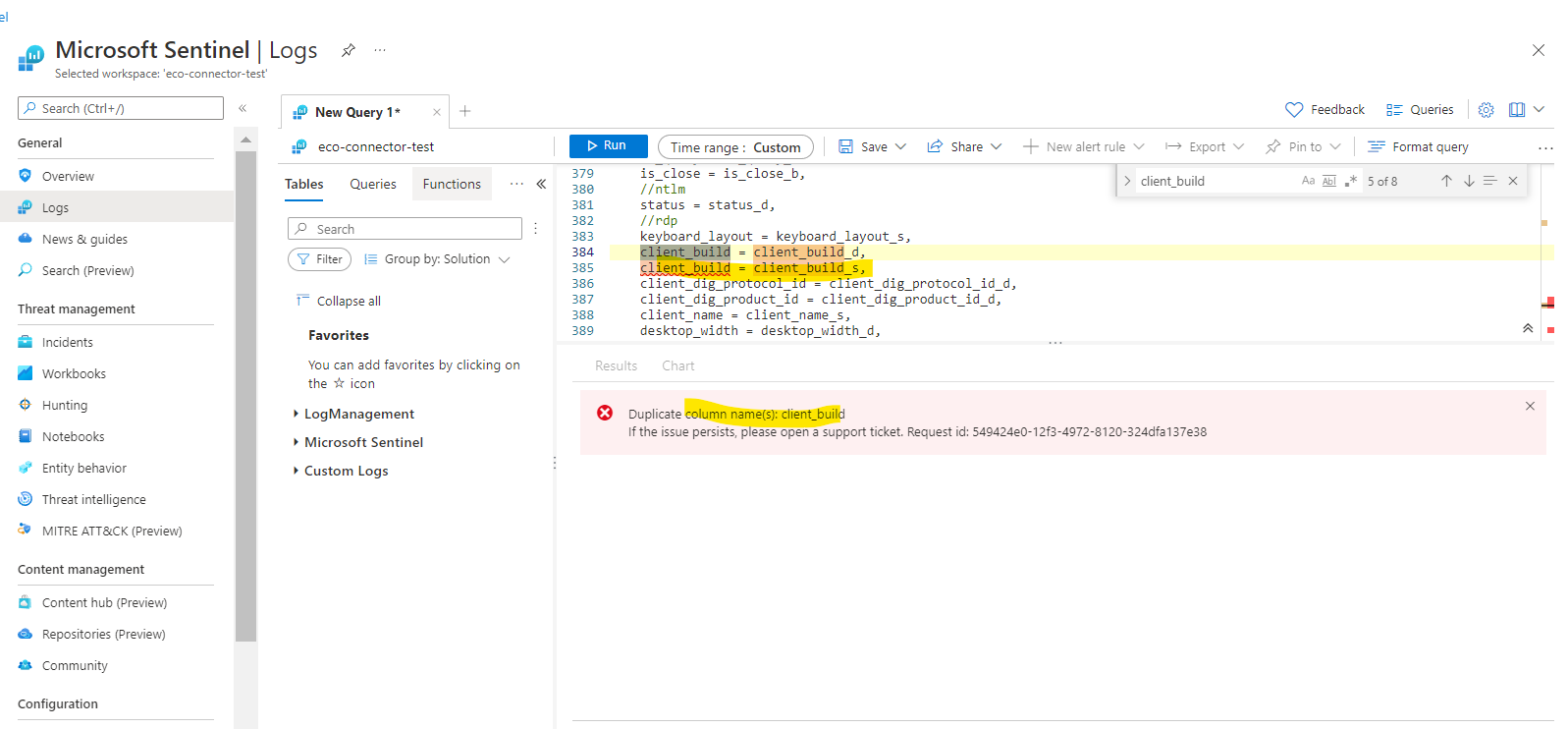Open Threat intelligence
The height and width of the screenshot is (729, 1568).
pos(93,499)
